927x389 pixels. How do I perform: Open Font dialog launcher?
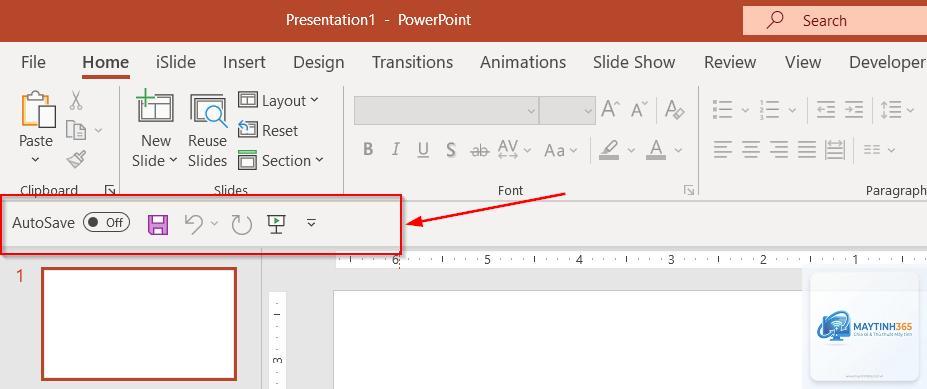pos(689,190)
